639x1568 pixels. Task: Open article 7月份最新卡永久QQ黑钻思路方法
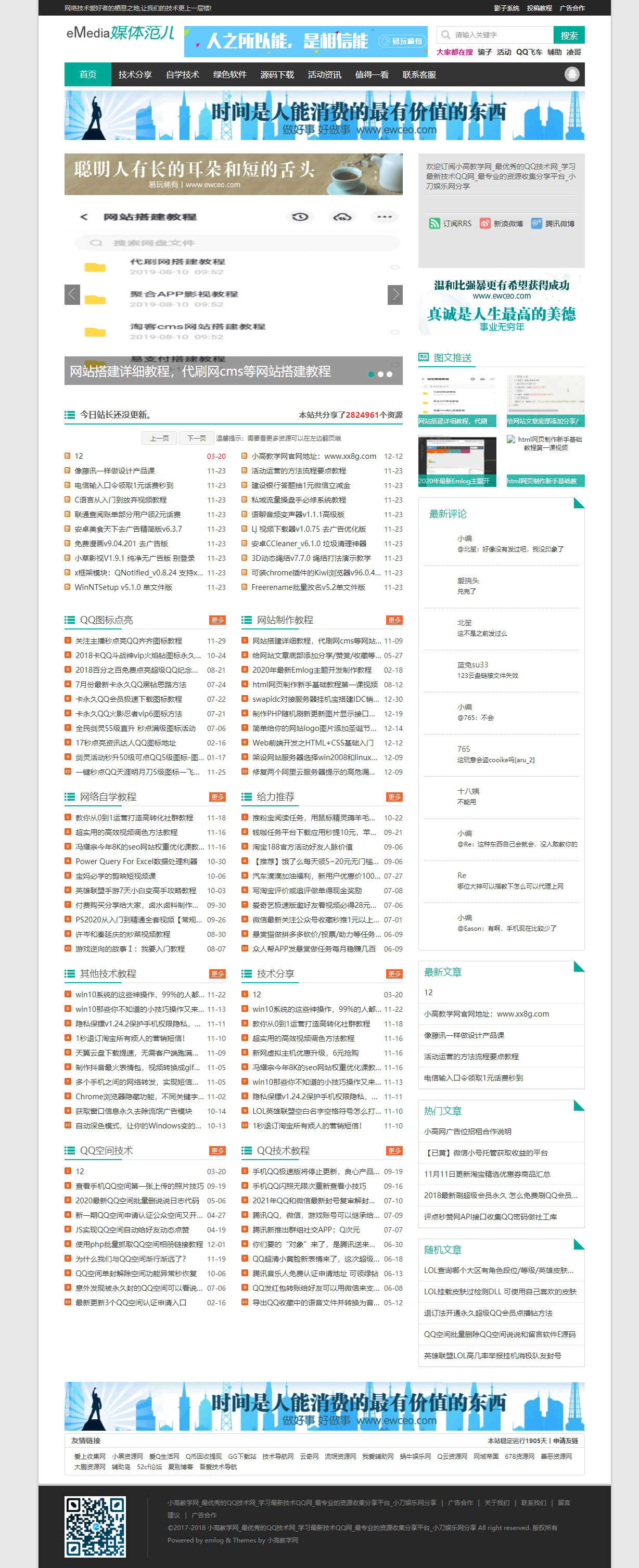(130, 684)
